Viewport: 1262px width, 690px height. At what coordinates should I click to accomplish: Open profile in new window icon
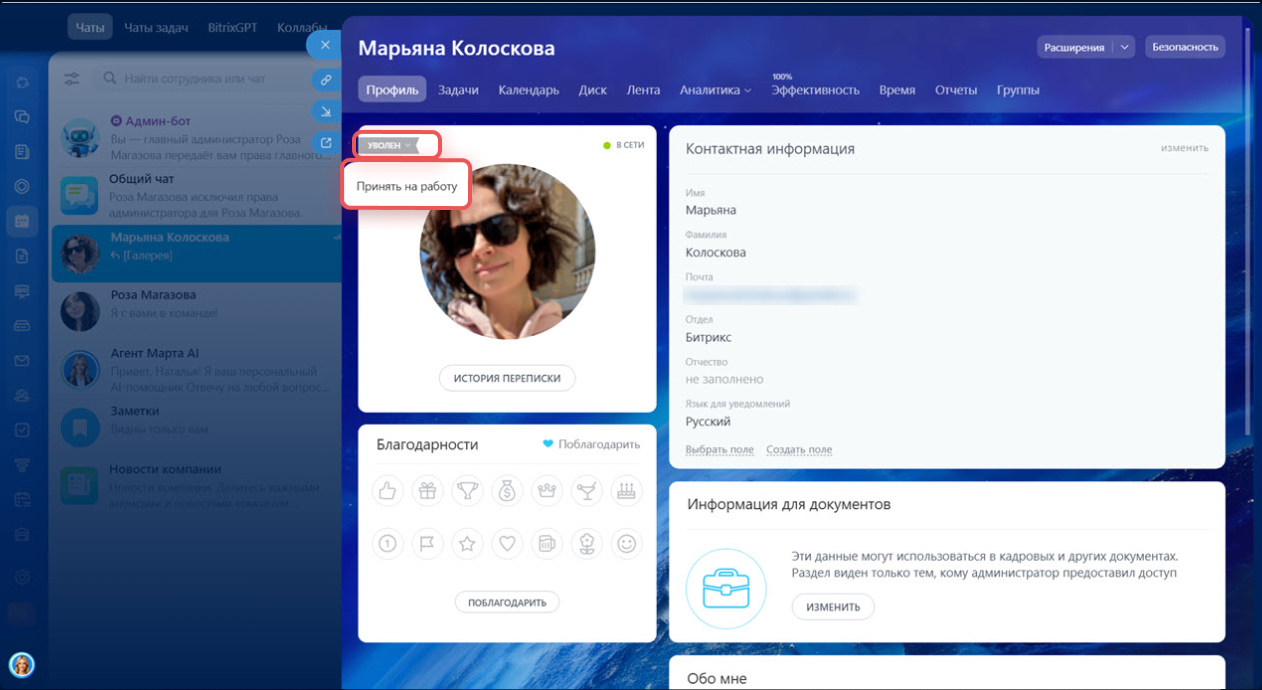325,142
